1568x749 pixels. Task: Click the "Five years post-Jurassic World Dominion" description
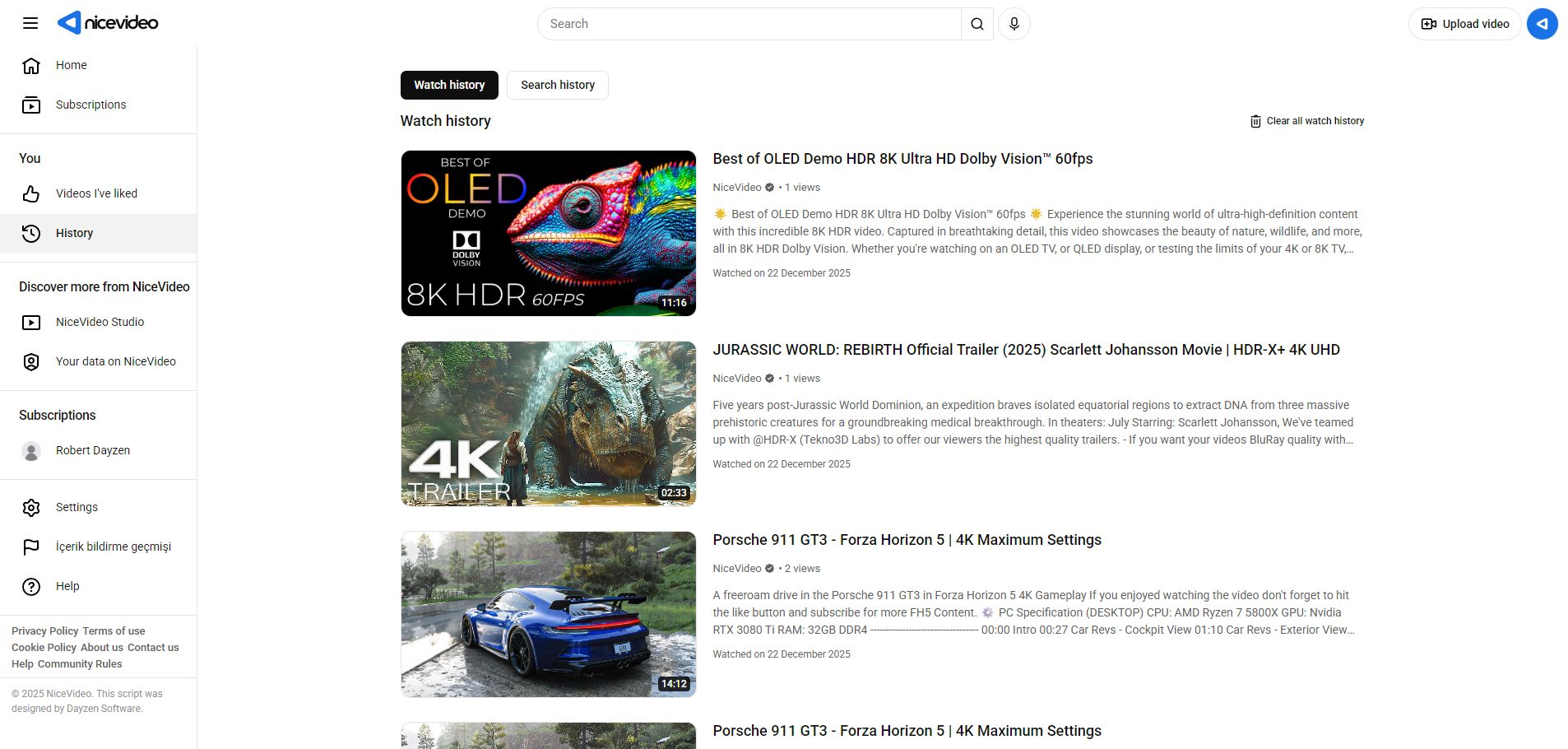tap(1034, 422)
